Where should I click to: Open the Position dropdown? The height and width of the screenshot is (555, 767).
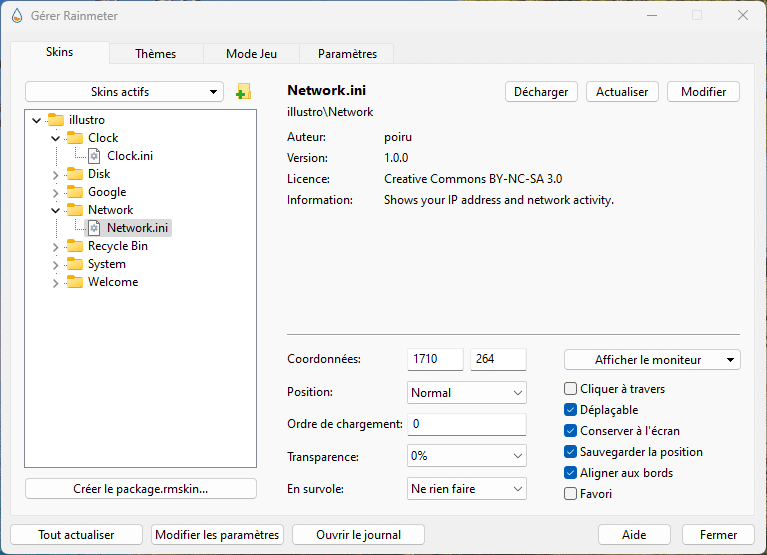coord(466,393)
